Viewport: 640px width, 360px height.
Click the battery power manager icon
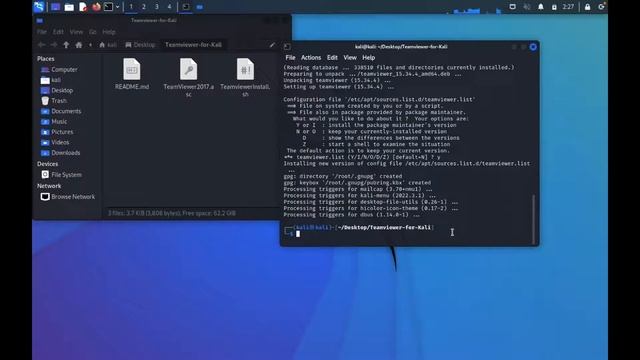[554, 7]
